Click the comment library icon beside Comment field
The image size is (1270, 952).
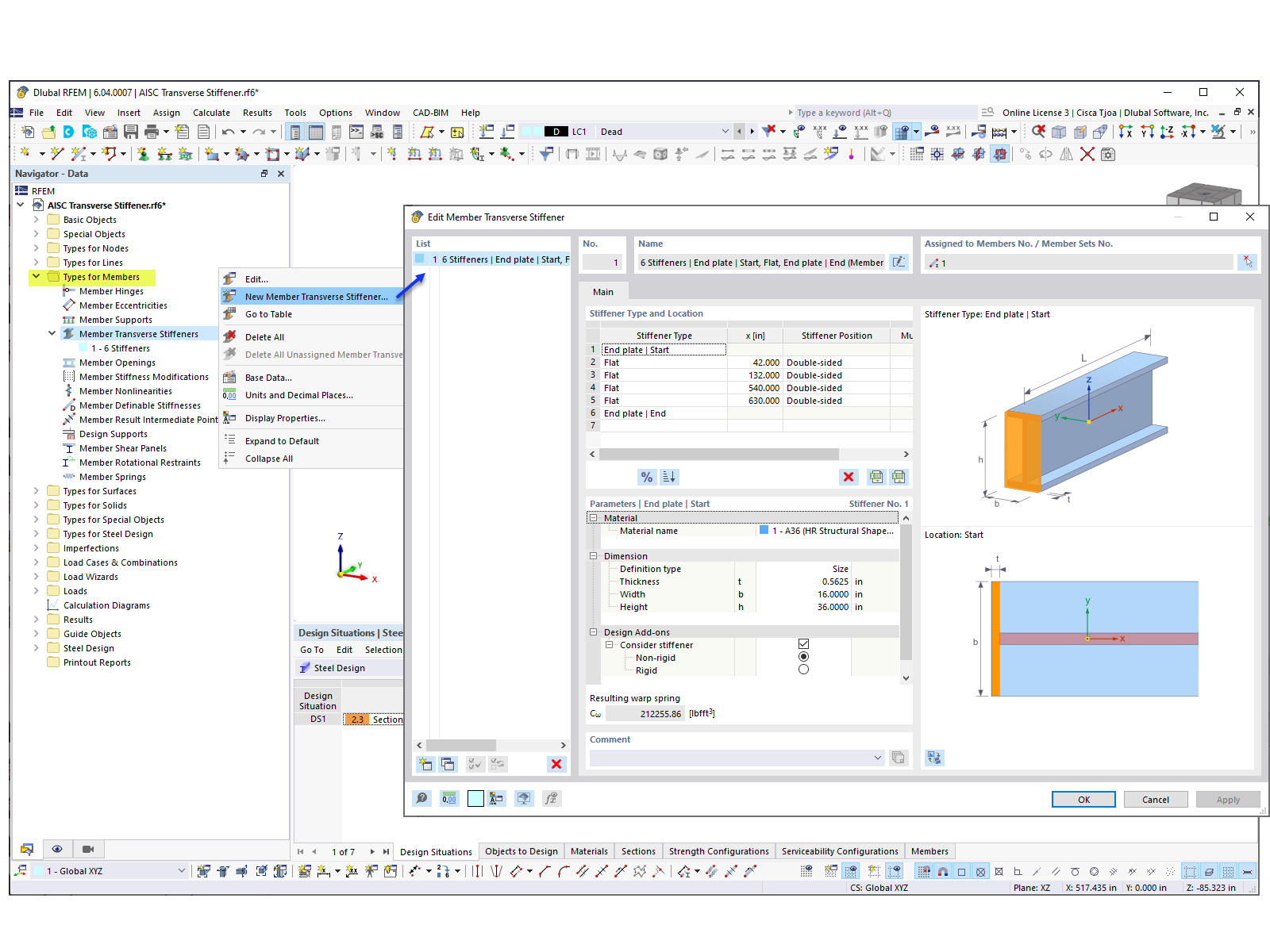point(899,758)
